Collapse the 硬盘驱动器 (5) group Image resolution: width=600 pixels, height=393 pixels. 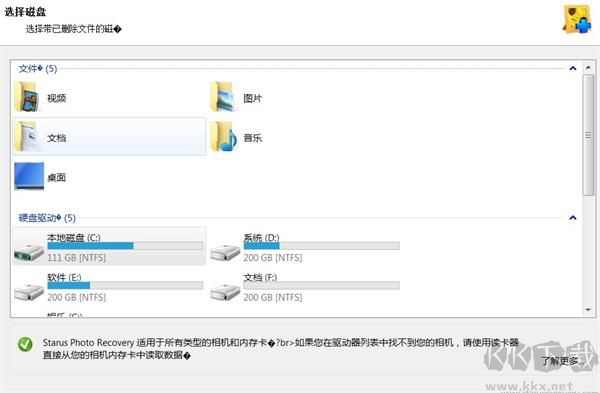coord(572,218)
